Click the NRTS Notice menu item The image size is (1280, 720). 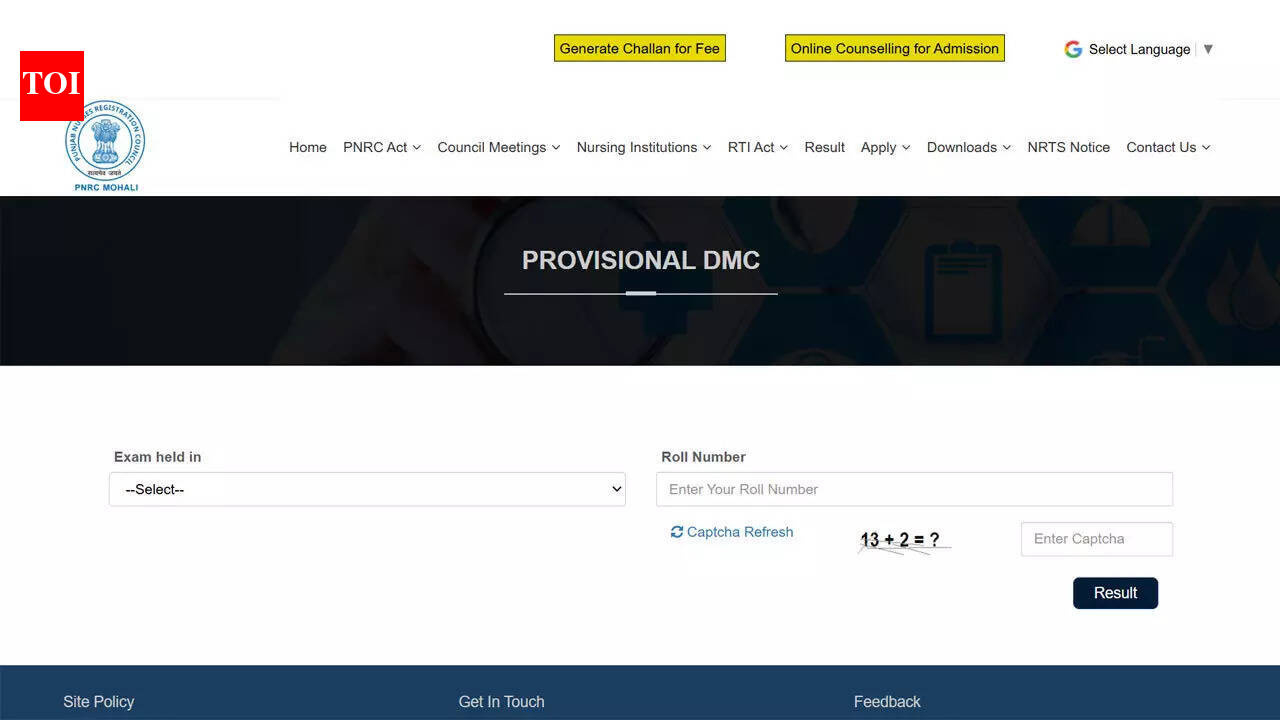[1068, 147]
